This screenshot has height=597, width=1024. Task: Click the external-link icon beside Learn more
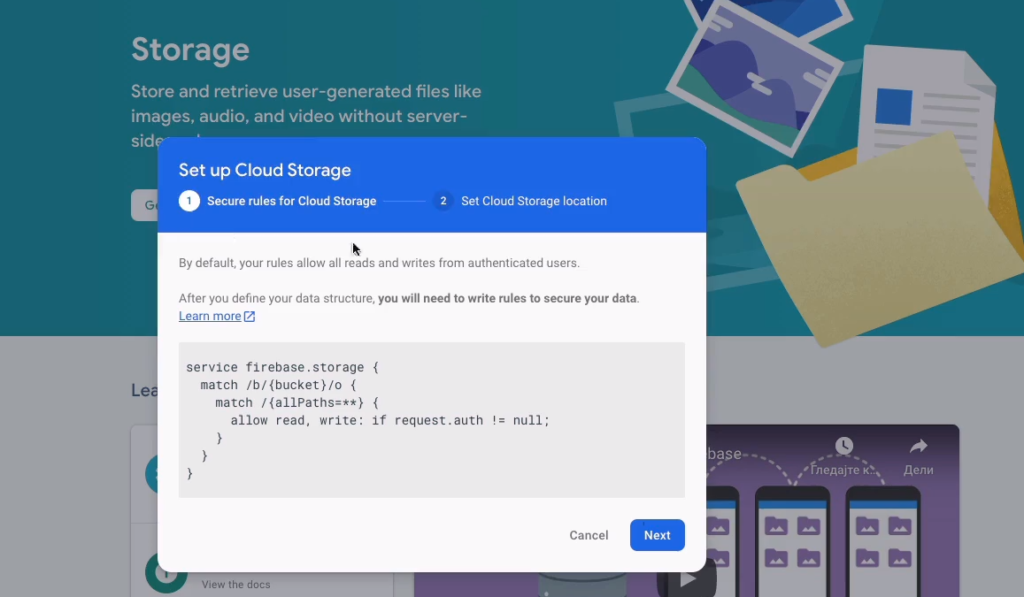click(250, 317)
